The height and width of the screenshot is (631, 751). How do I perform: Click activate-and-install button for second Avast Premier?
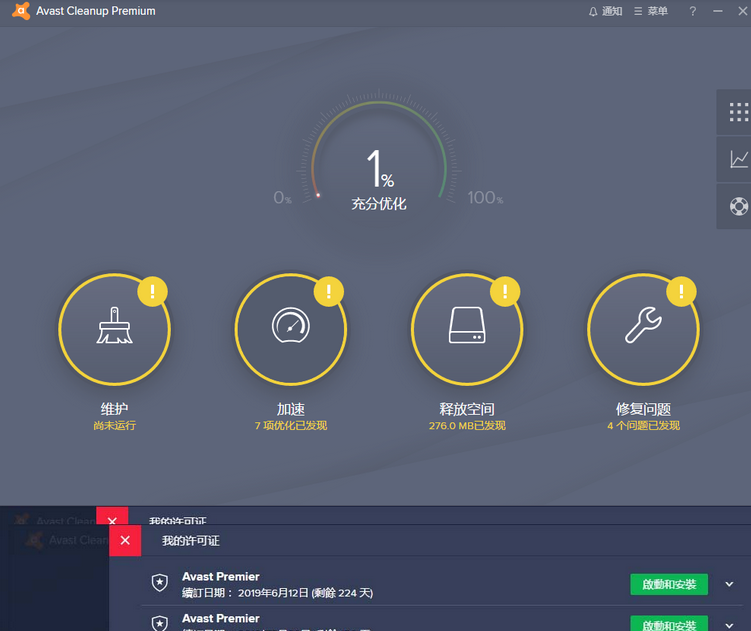(669, 623)
